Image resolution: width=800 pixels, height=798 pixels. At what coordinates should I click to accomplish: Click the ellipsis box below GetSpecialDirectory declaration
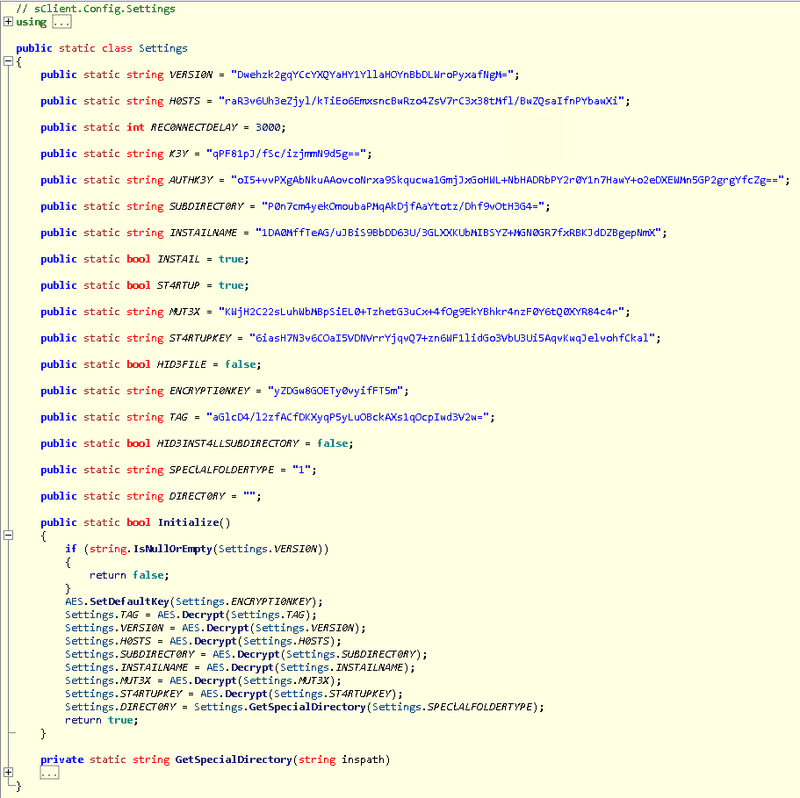(50, 773)
